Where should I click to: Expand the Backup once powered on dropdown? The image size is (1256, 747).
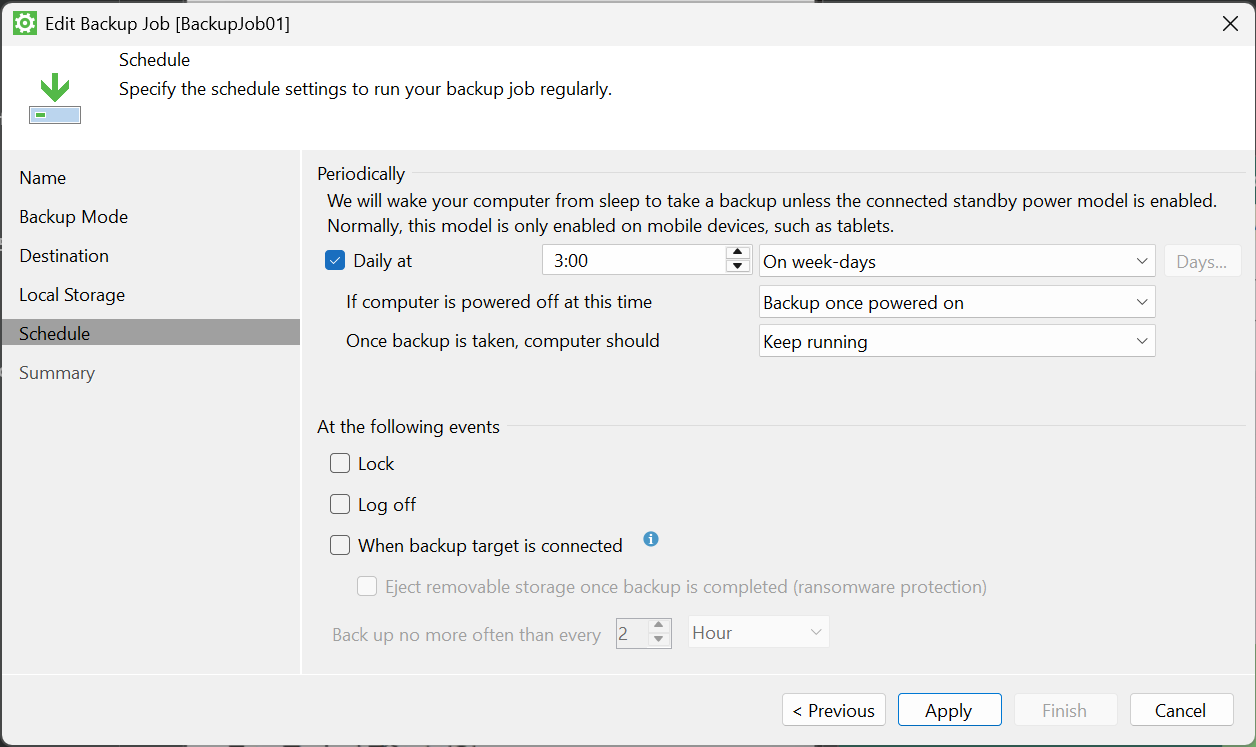pos(956,302)
